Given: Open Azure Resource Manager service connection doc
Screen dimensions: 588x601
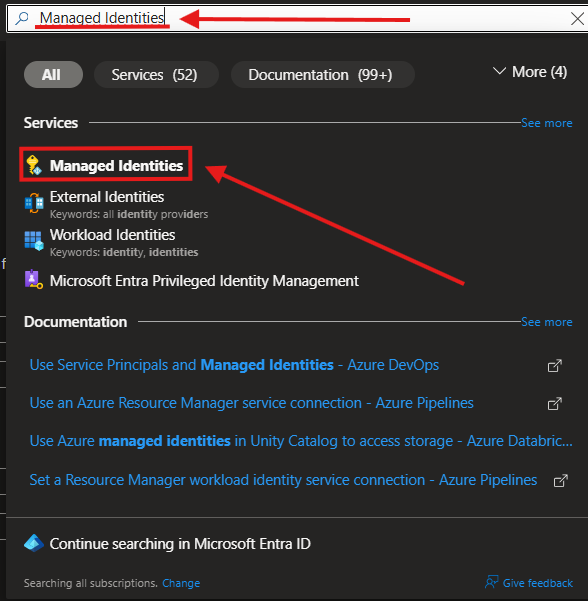Looking at the screenshot, I should (x=251, y=403).
